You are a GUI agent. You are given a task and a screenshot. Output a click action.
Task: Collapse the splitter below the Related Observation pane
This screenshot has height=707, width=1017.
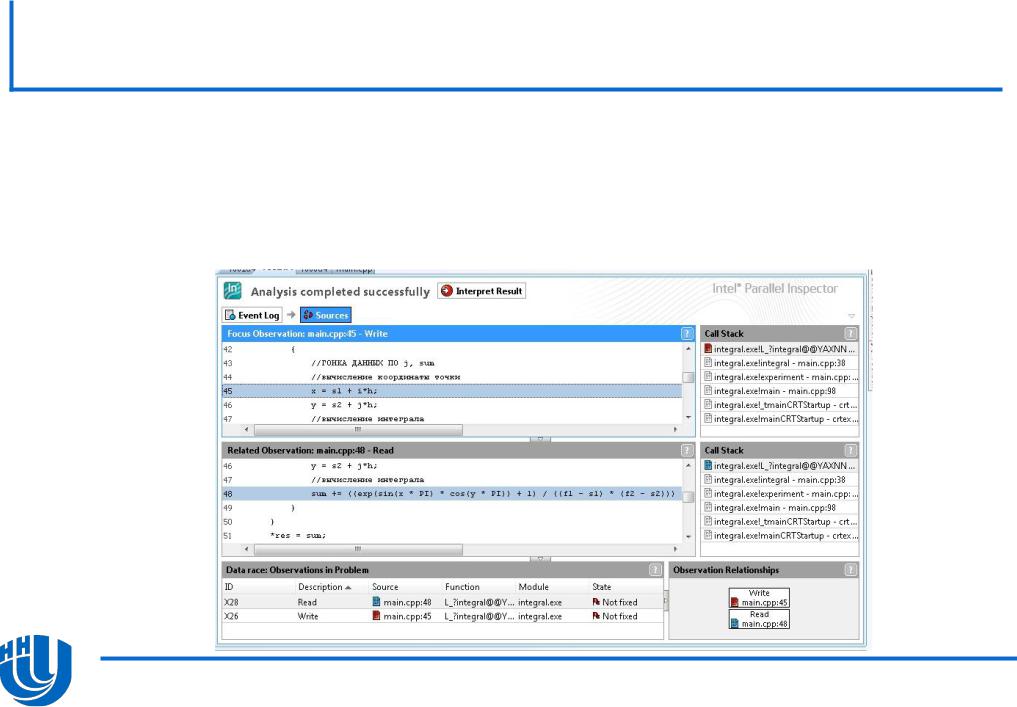pos(540,558)
